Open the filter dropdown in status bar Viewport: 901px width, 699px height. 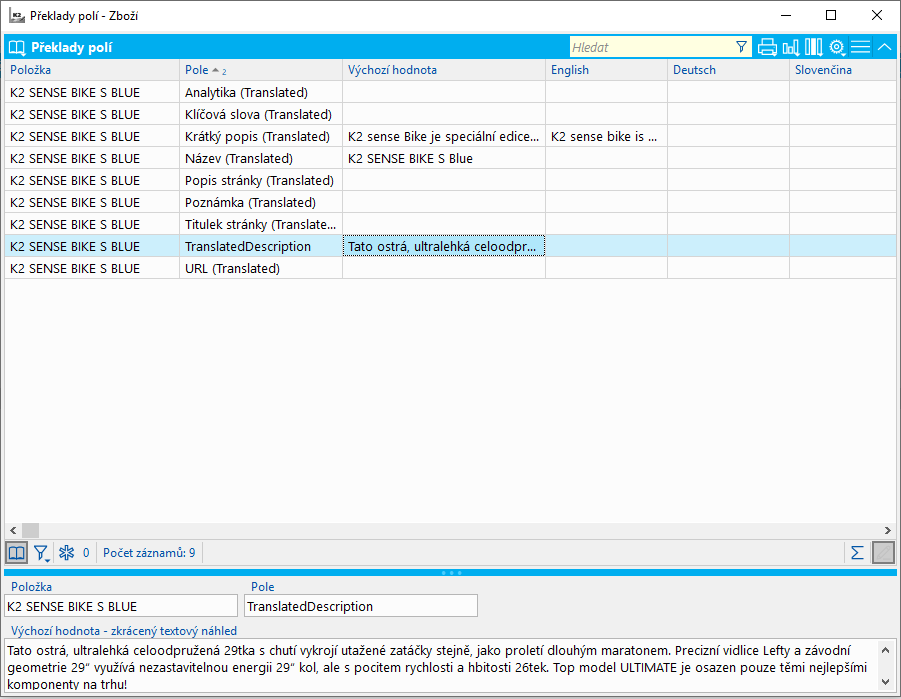point(41,553)
